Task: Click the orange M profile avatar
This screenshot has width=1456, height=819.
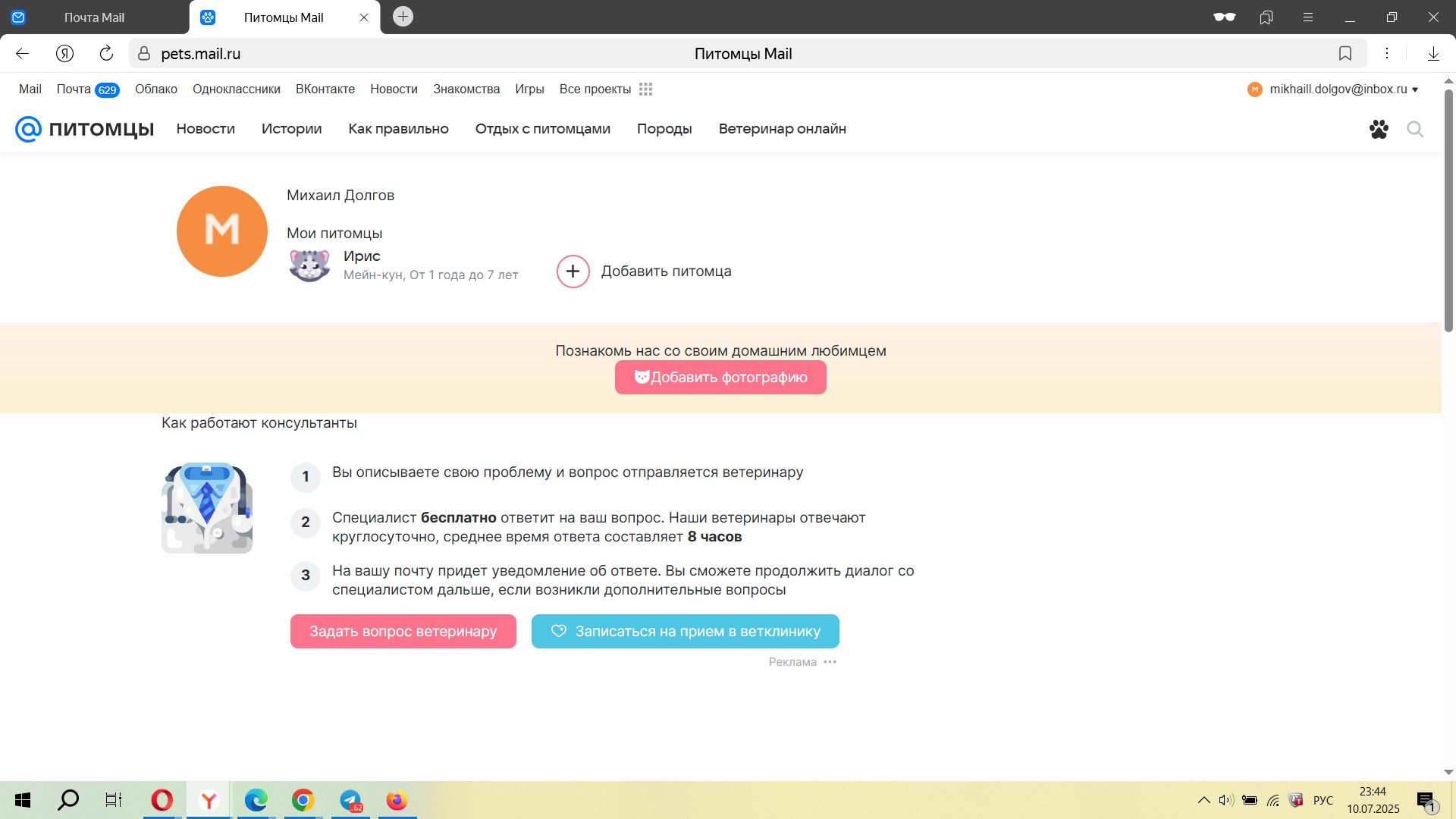Action: click(222, 231)
